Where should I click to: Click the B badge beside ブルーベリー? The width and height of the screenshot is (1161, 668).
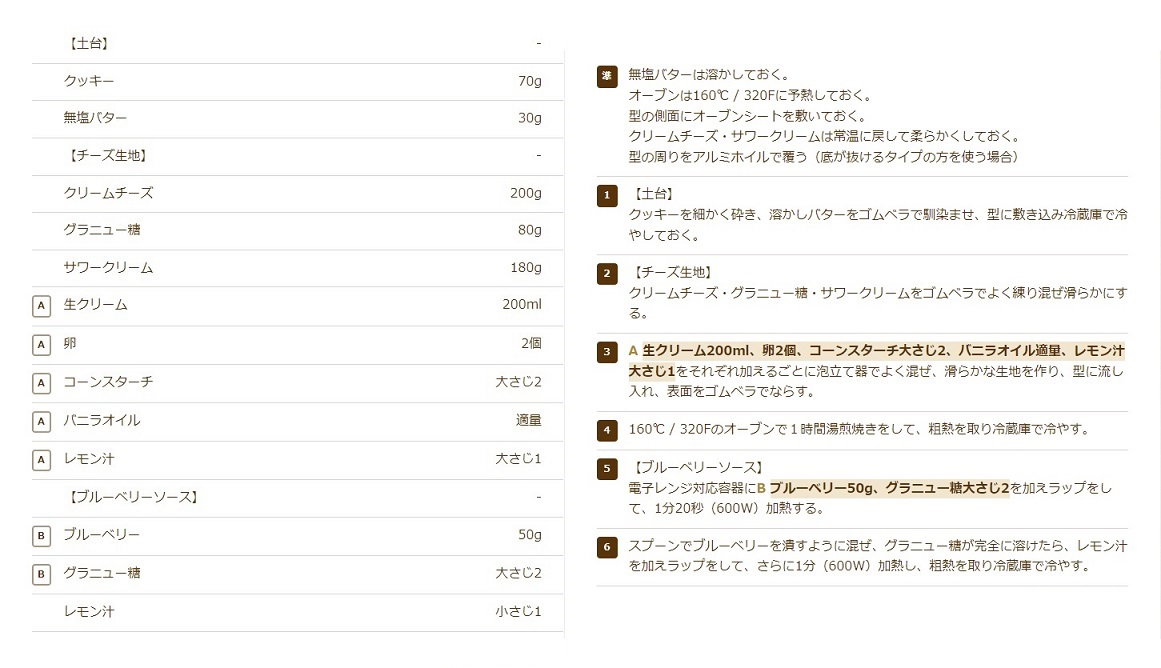click(x=41, y=536)
